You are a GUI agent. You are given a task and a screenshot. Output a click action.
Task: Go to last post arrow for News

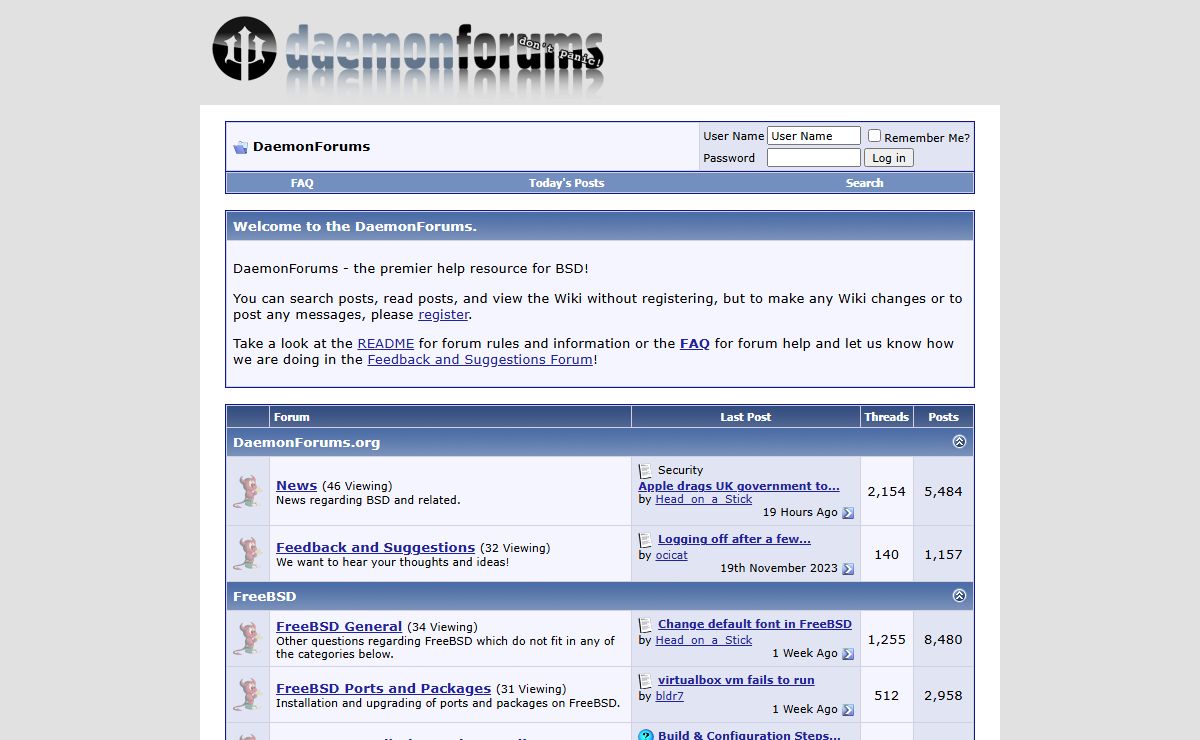click(848, 513)
